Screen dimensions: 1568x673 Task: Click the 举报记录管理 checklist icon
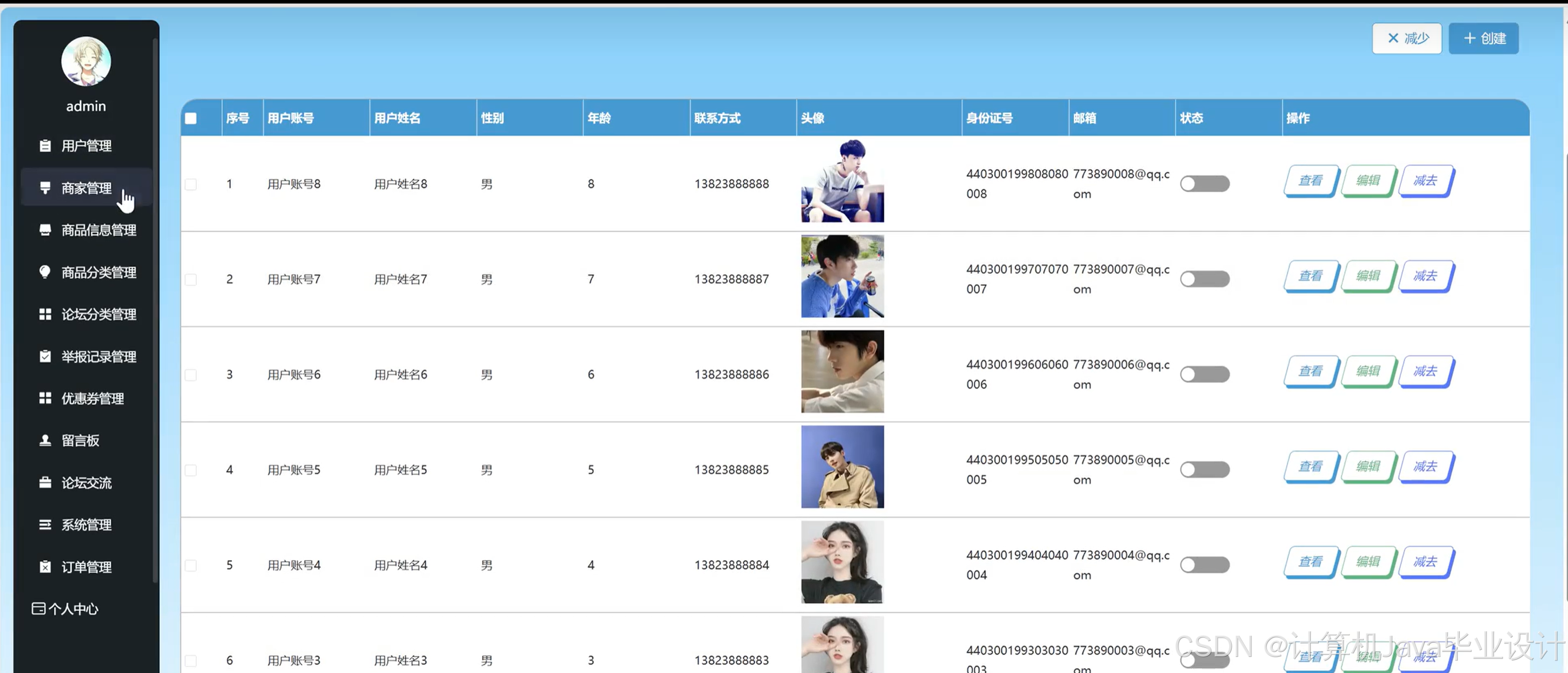pos(45,356)
